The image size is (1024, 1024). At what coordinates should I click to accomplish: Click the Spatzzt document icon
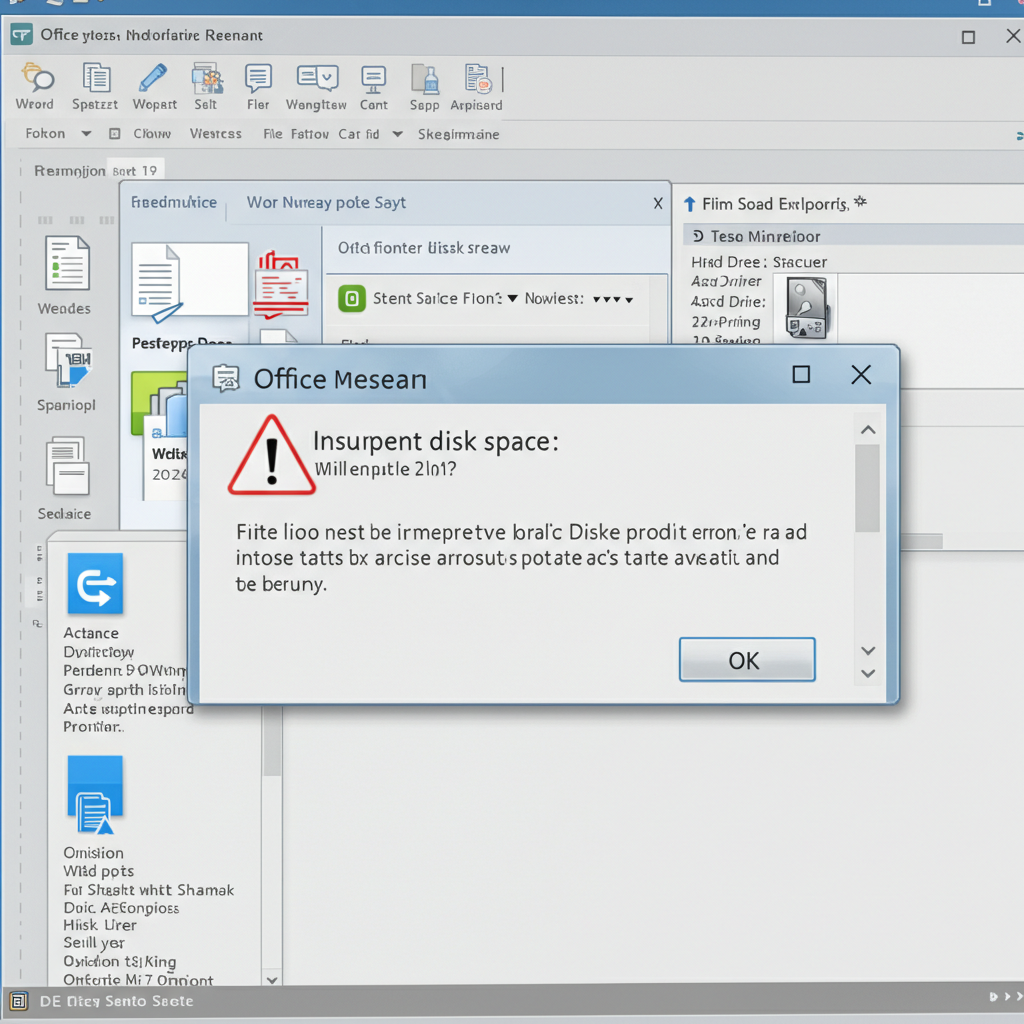click(96, 78)
